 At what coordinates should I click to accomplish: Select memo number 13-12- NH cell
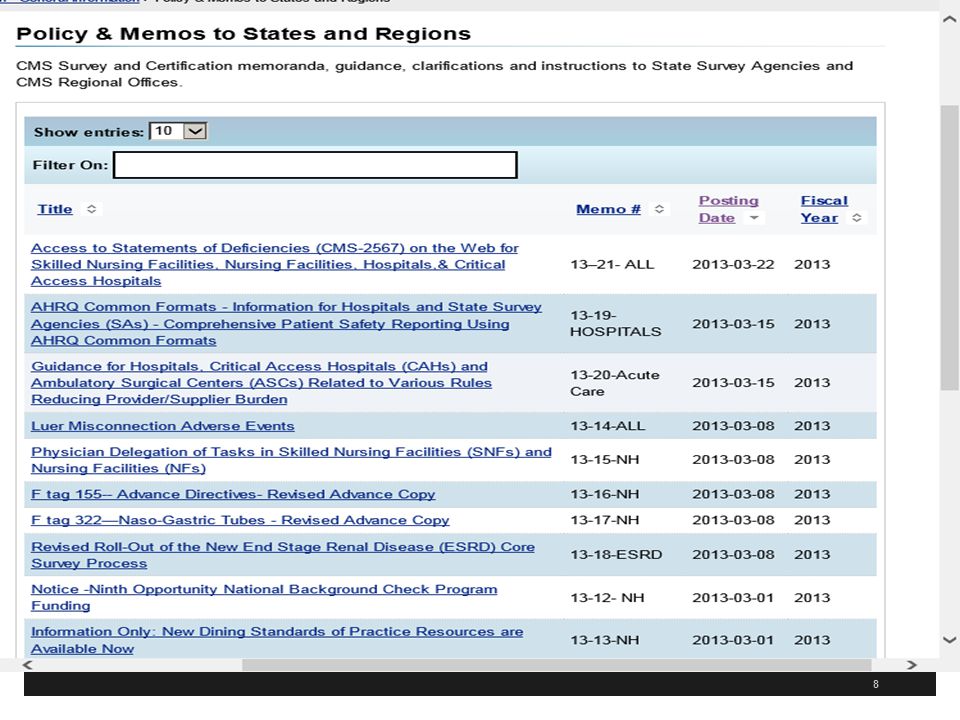[x=607, y=598]
